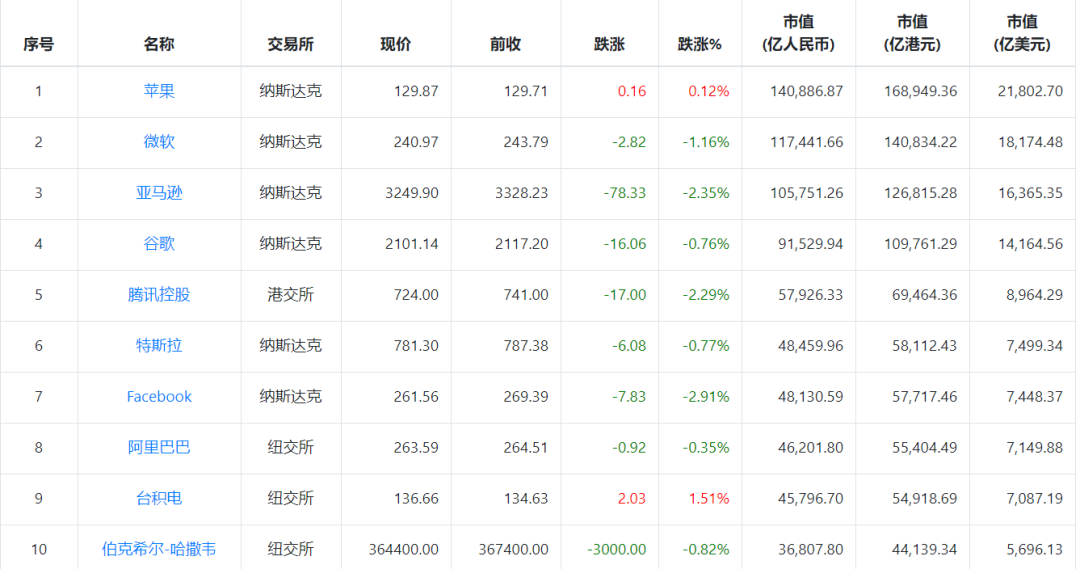The width and height of the screenshot is (1080, 569).
Task: Select Facebook's USD market cap 7,448.37
Action: (x=1035, y=397)
